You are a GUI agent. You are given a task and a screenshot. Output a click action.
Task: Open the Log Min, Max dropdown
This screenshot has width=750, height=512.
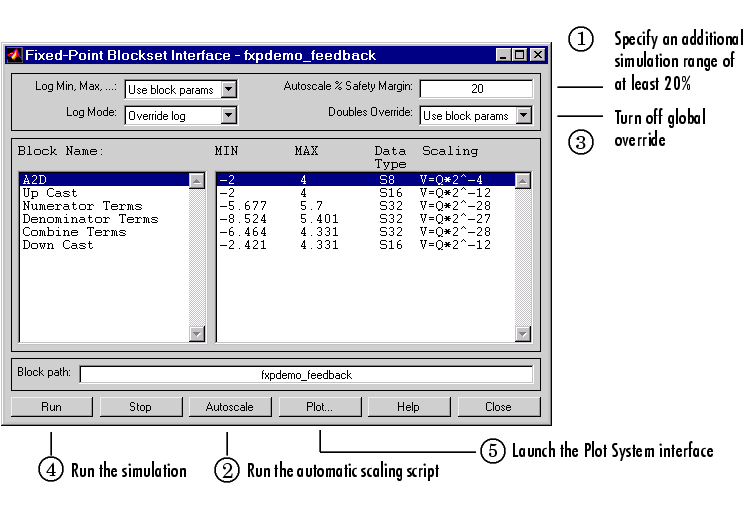(x=228, y=90)
